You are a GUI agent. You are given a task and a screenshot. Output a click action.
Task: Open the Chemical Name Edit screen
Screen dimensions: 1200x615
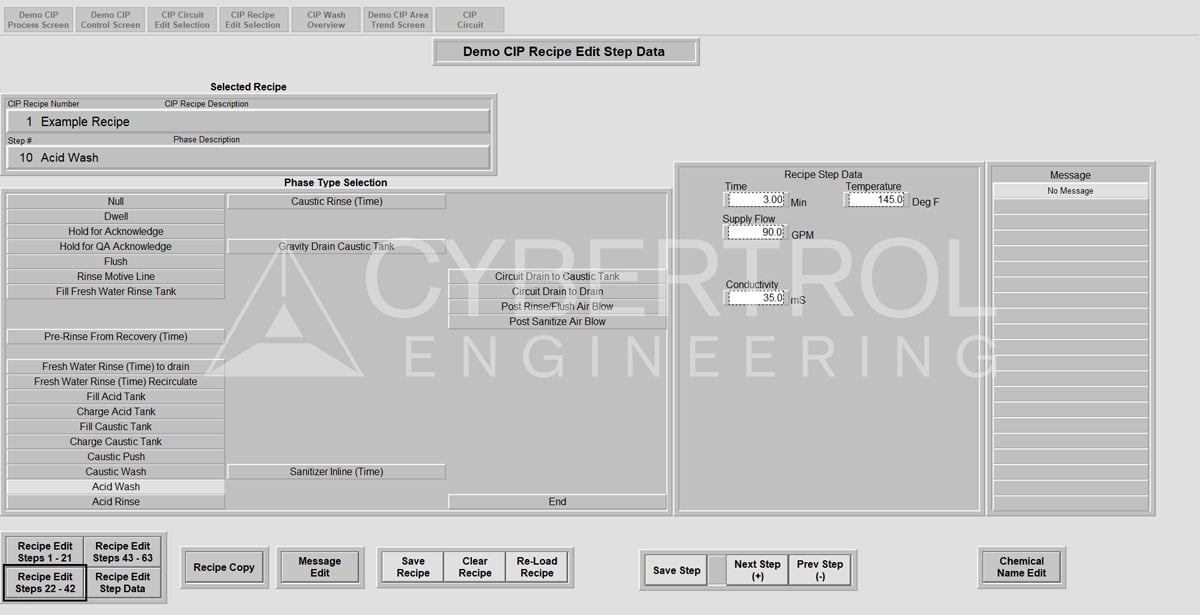click(1022, 566)
